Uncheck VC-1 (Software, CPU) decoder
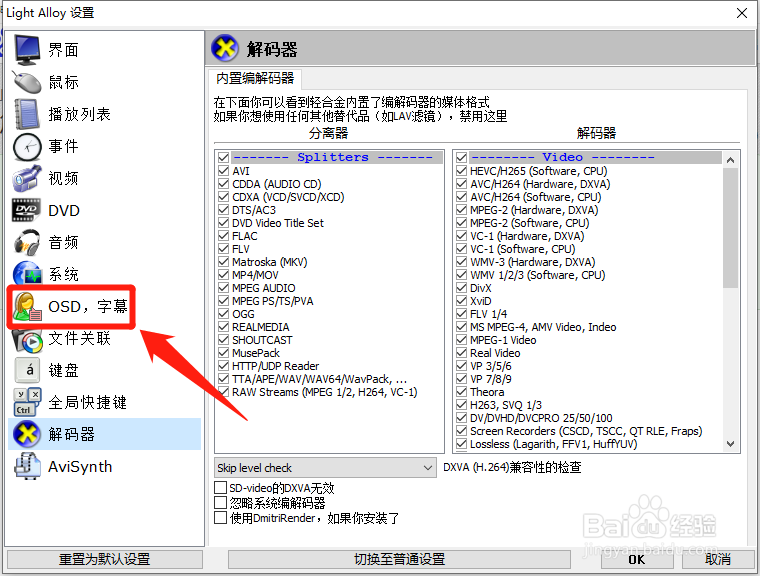 [x=461, y=249]
